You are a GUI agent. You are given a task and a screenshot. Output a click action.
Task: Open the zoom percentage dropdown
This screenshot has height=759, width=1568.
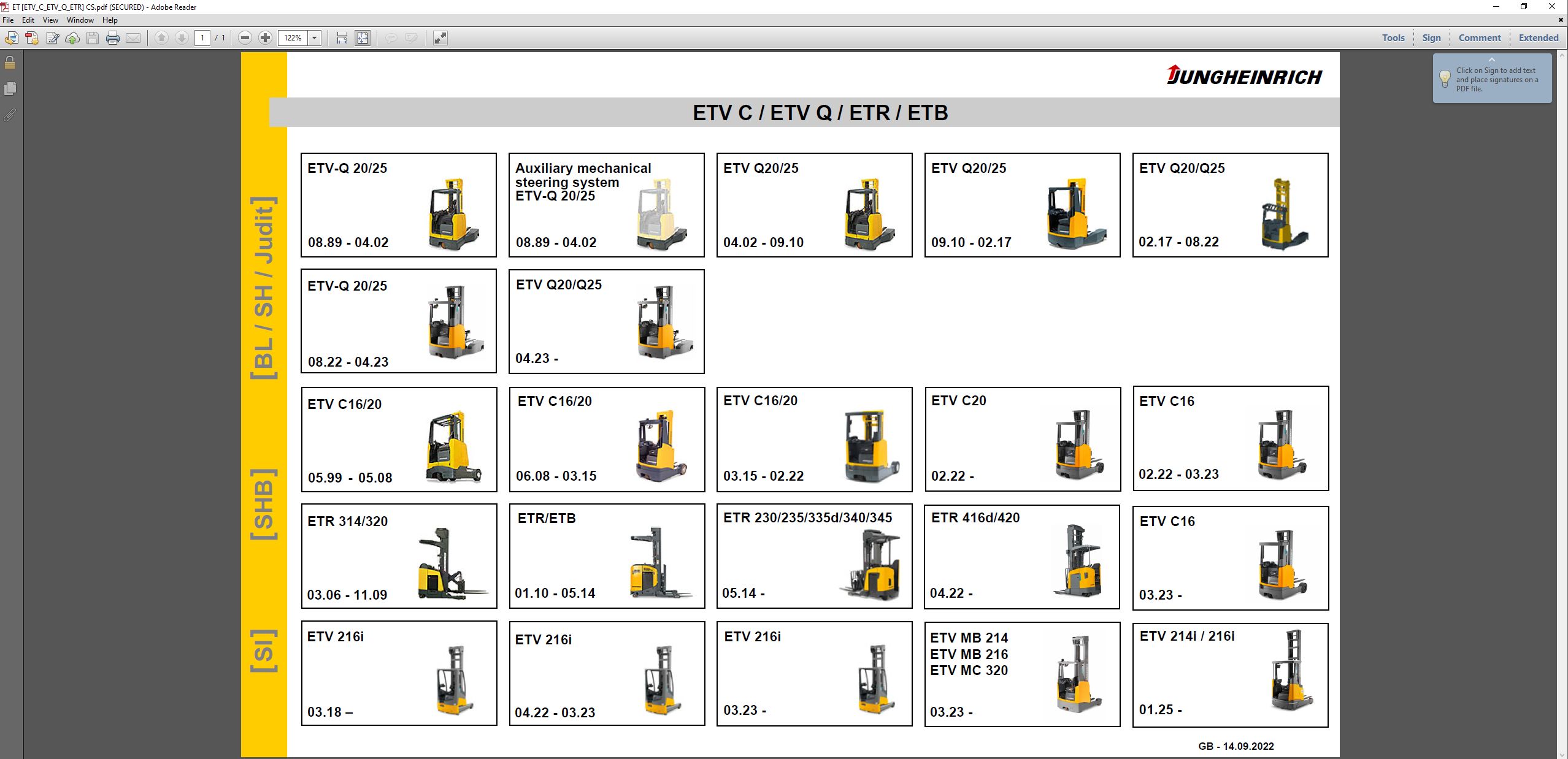pos(314,37)
